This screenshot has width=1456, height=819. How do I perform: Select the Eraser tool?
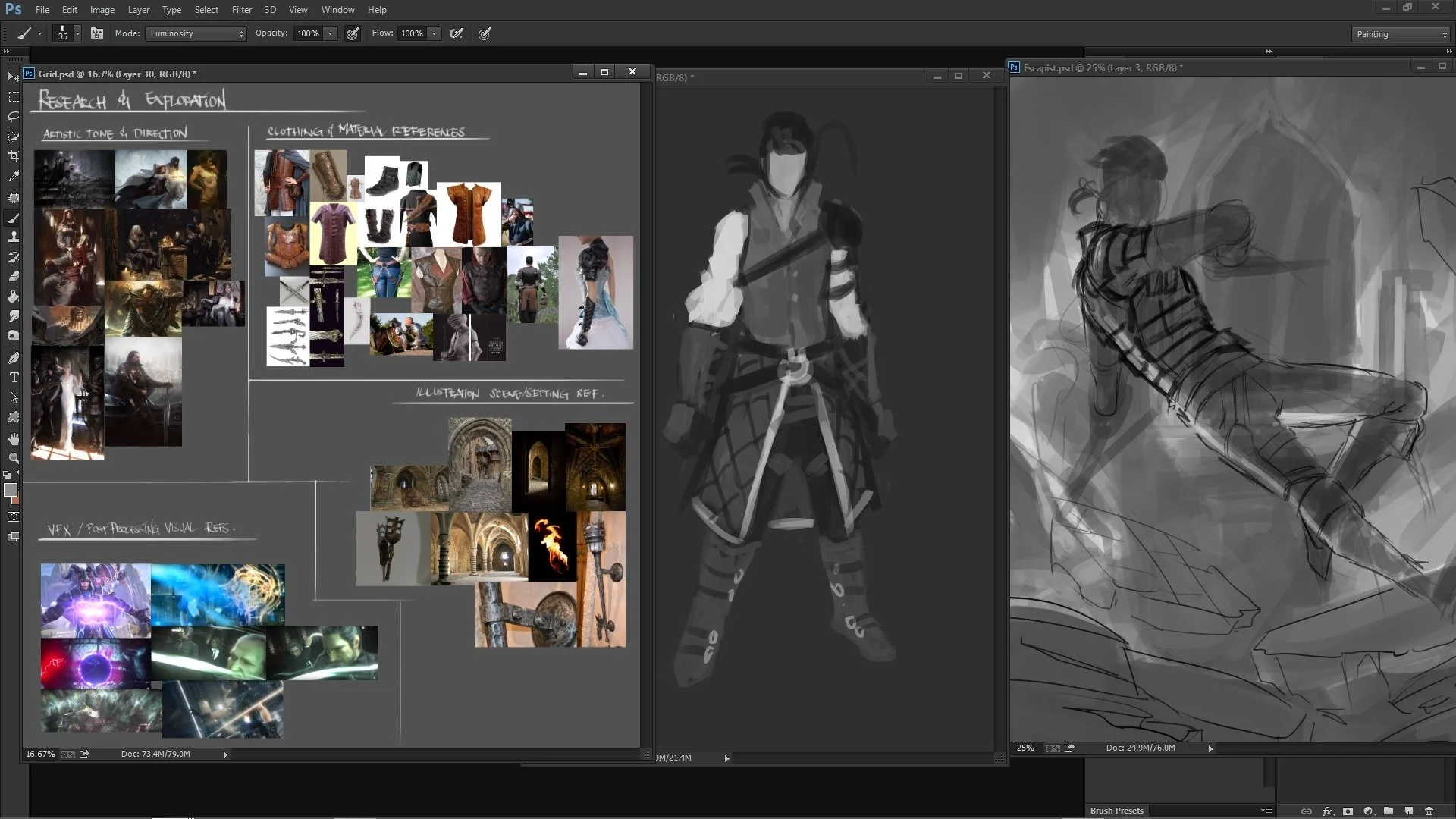pyautogui.click(x=13, y=277)
